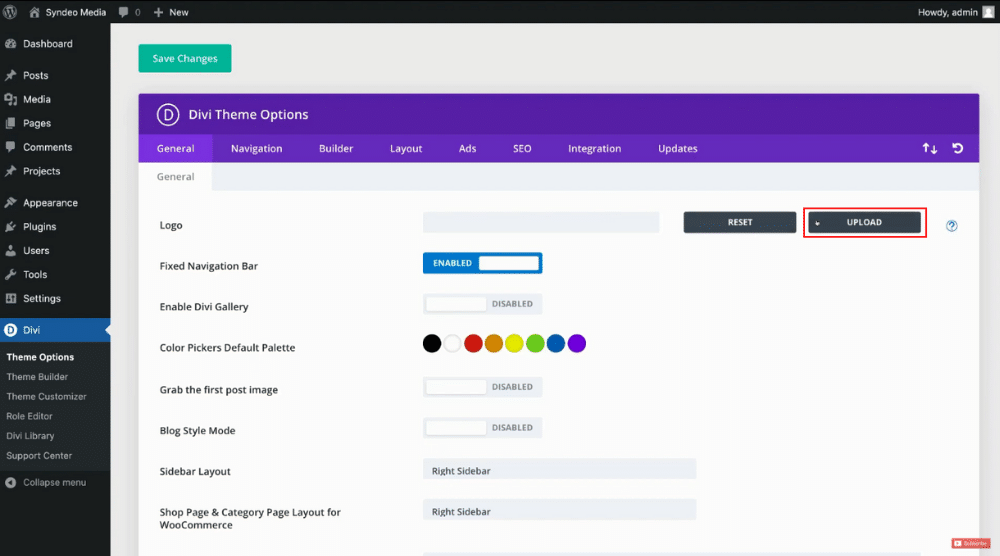Click the Plugins plug icon
Screen dimensions: 1000x556
coord(11,226)
